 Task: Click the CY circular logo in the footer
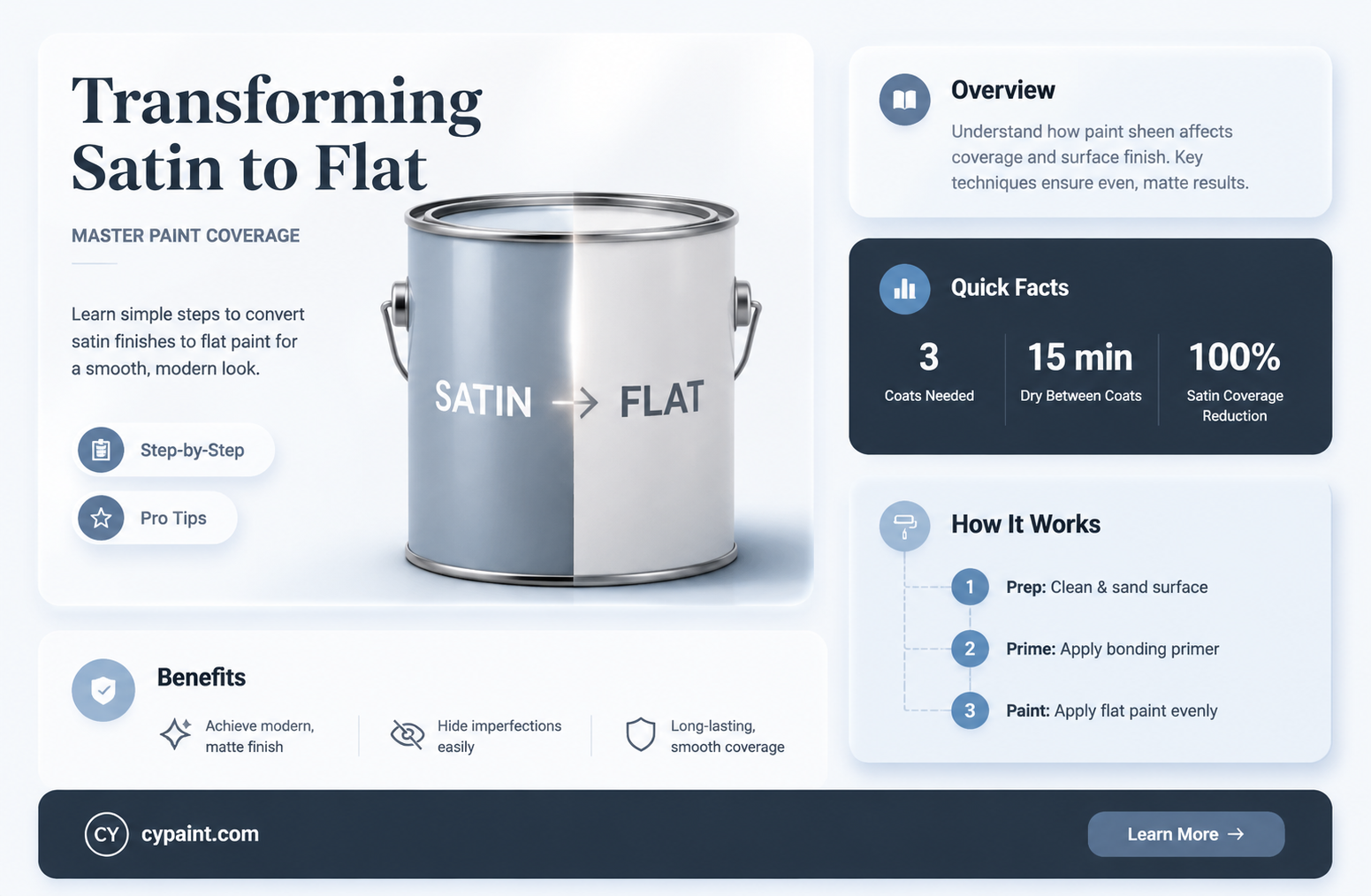click(x=106, y=834)
